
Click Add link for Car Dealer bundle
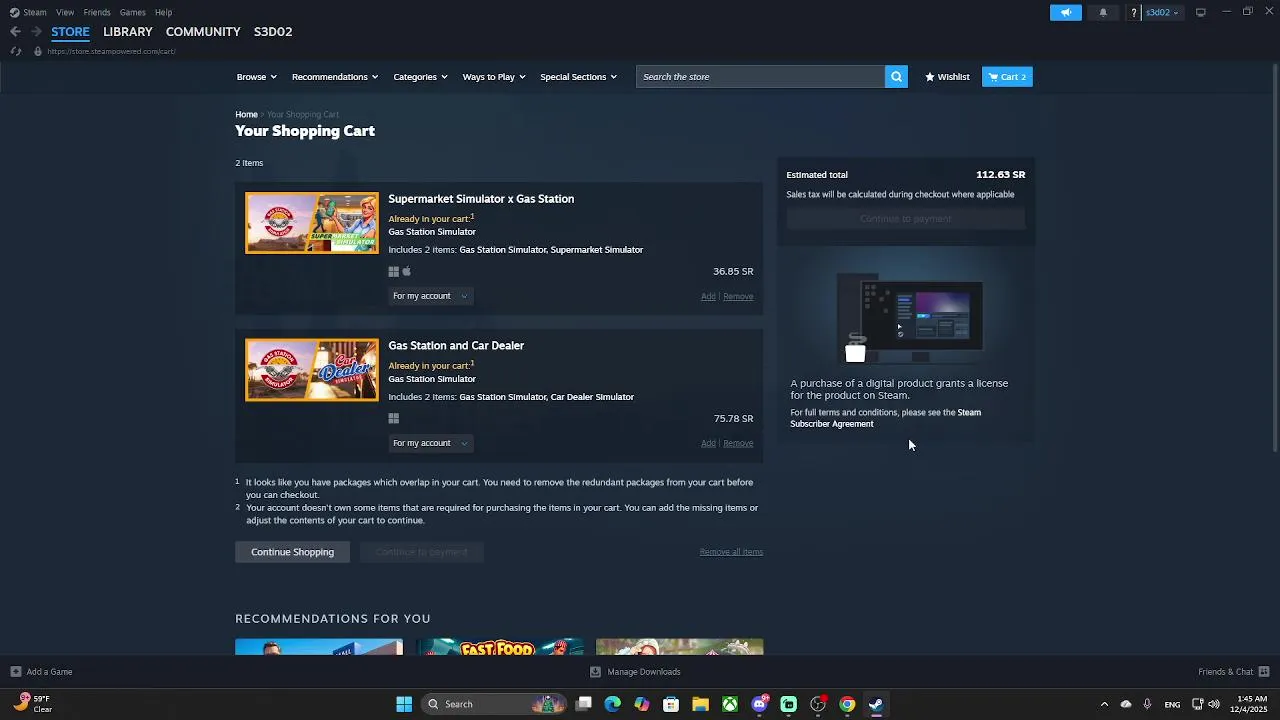(x=708, y=443)
